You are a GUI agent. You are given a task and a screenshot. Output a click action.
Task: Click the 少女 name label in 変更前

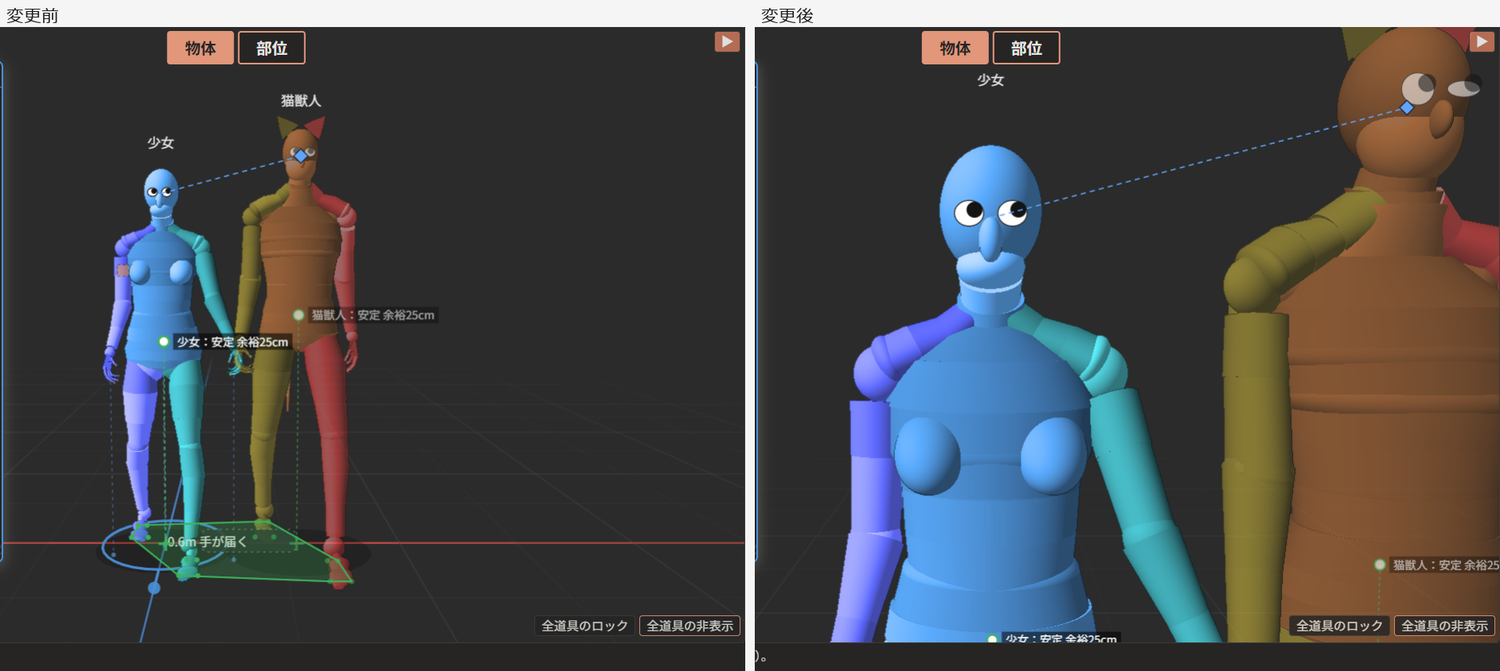click(x=161, y=143)
